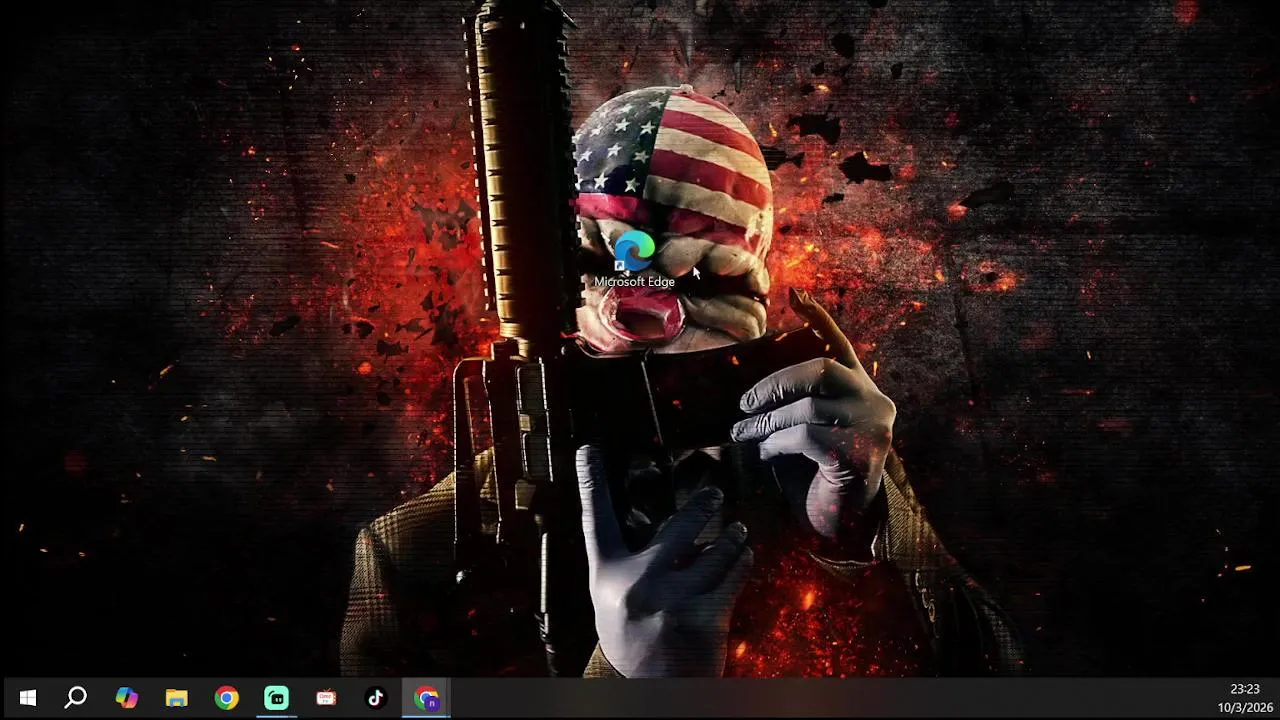Click the date 10/3/2026 in tray
Image resolution: width=1280 pixels, height=720 pixels.
(1243, 707)
